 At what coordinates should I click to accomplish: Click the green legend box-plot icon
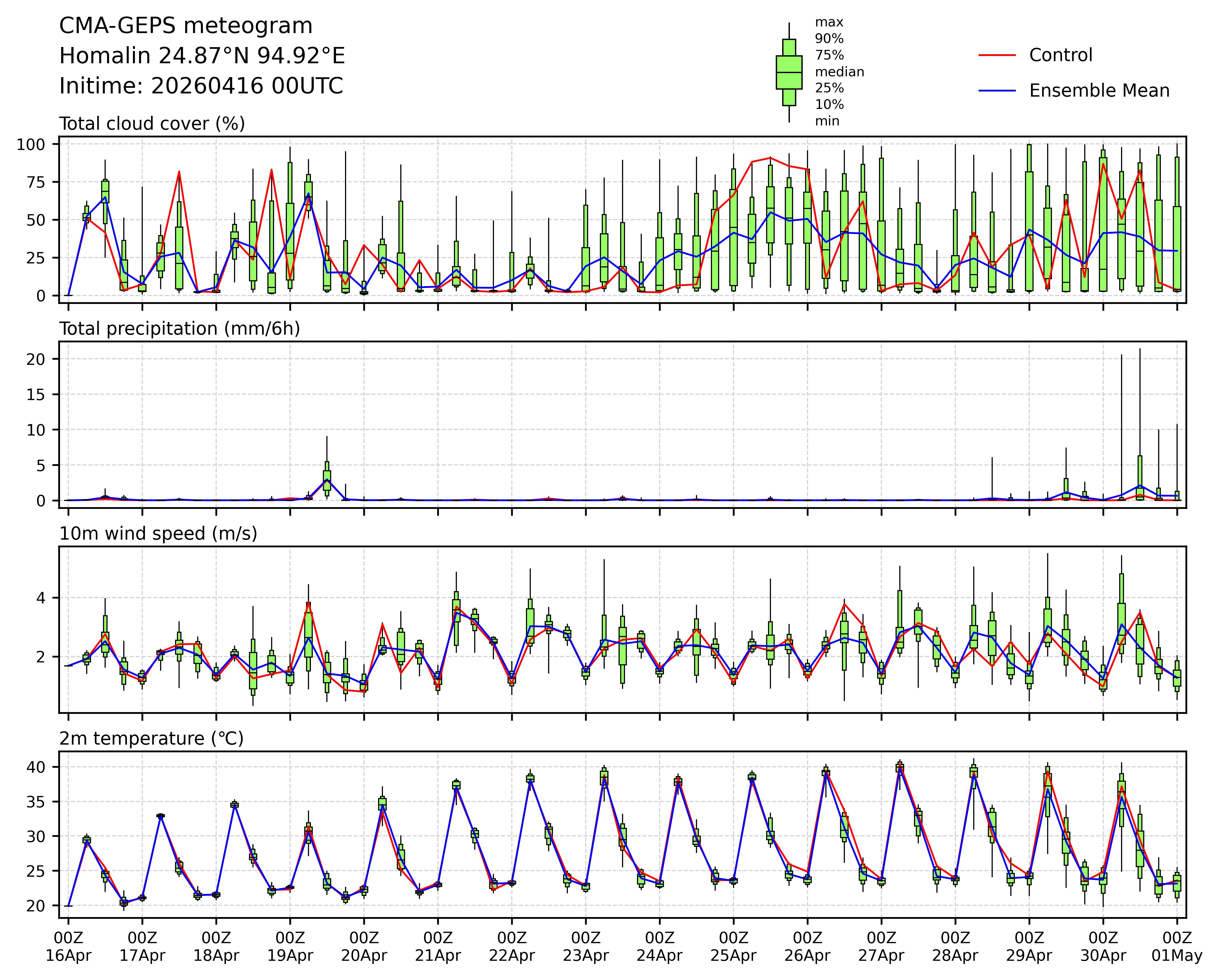point(789,72)
